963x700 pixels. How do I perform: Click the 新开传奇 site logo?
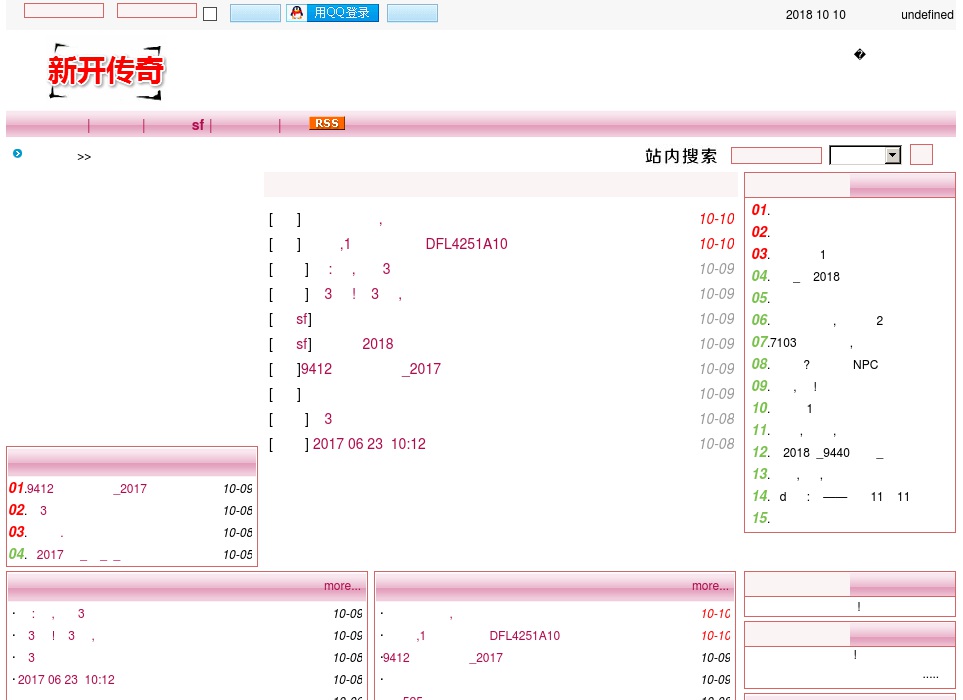tap(106, 71)
